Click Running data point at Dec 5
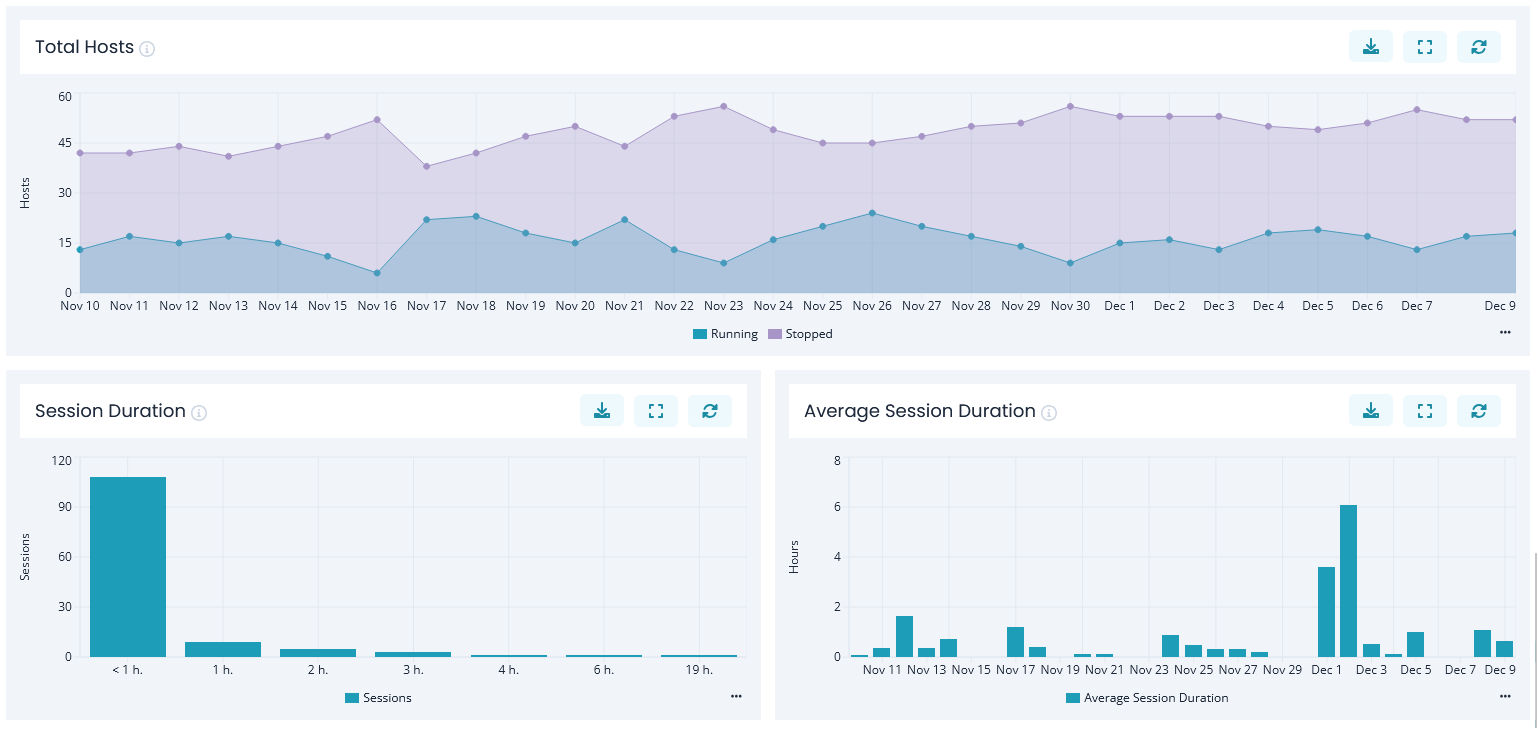Image resolution: width=1538 pixels, height=735 pixels. point(1318,230)
